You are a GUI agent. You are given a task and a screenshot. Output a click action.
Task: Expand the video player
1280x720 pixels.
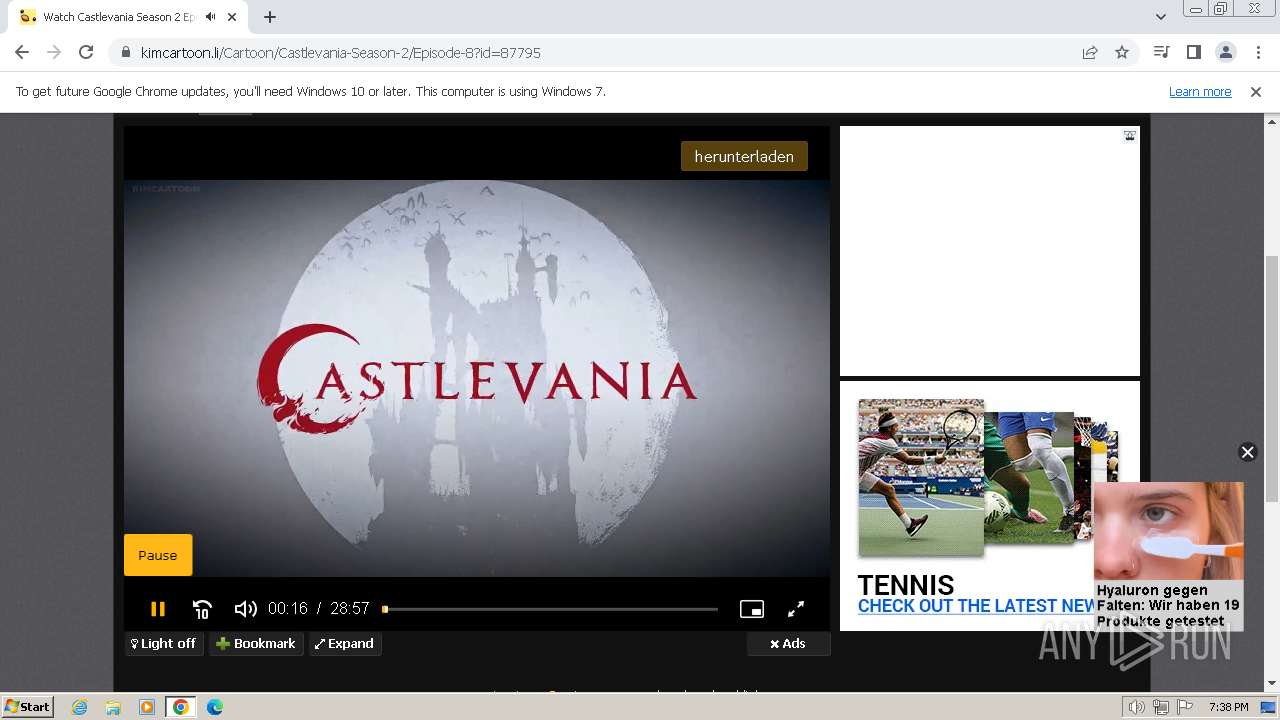pyautogui.click(x=345, y=644)
